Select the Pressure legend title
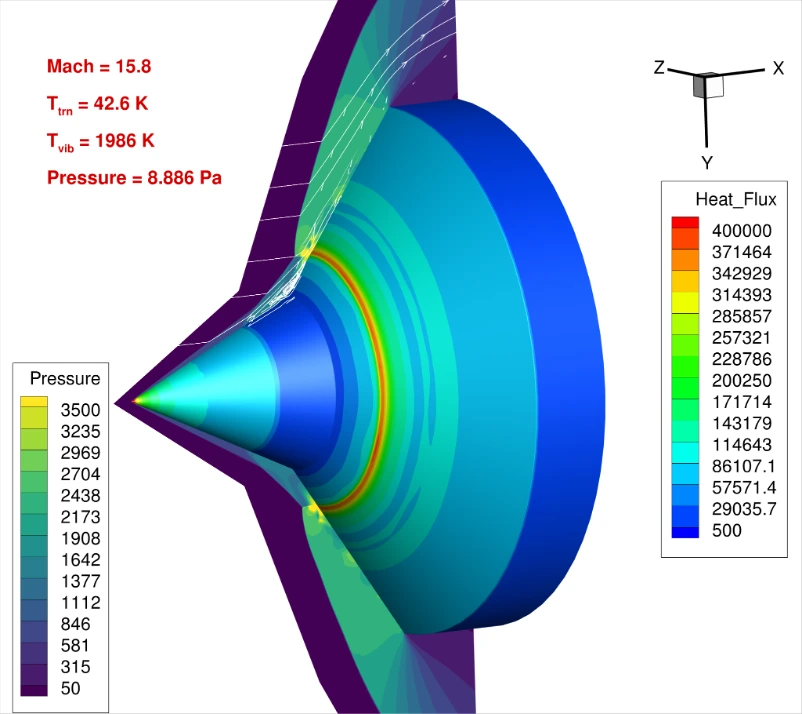 click(x=65, y=378)
